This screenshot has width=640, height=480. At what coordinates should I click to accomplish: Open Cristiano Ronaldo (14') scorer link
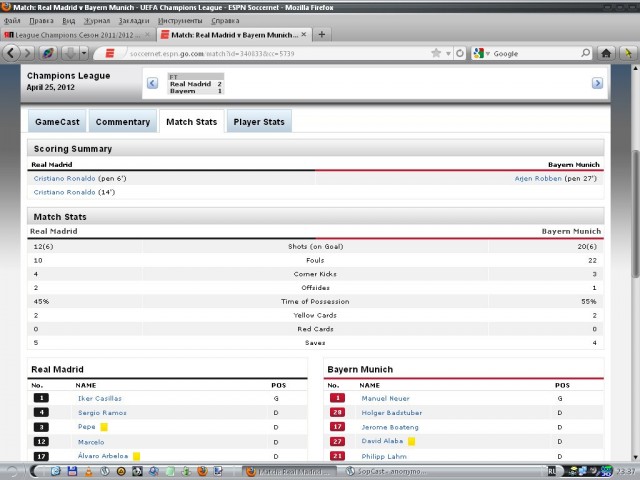point(64,192)
